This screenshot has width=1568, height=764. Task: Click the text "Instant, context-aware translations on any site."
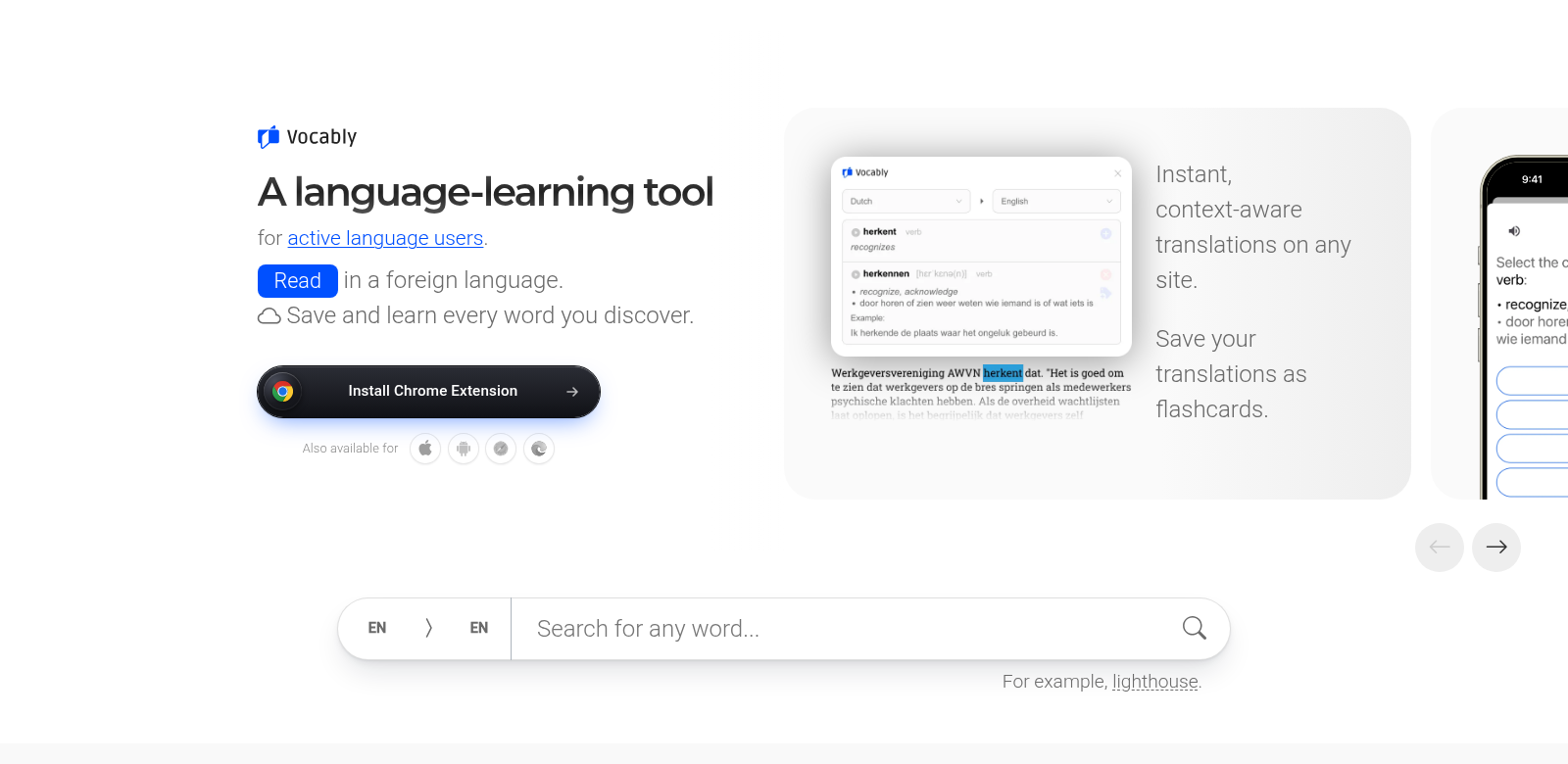click(x=1253, y=227)
